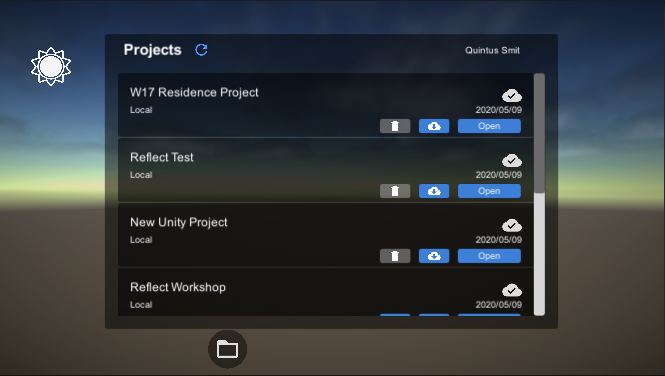This screenshot has width=665, height=376.
Task: Select the Reflect Workshop project row
Action: click(x=325, y=292)
